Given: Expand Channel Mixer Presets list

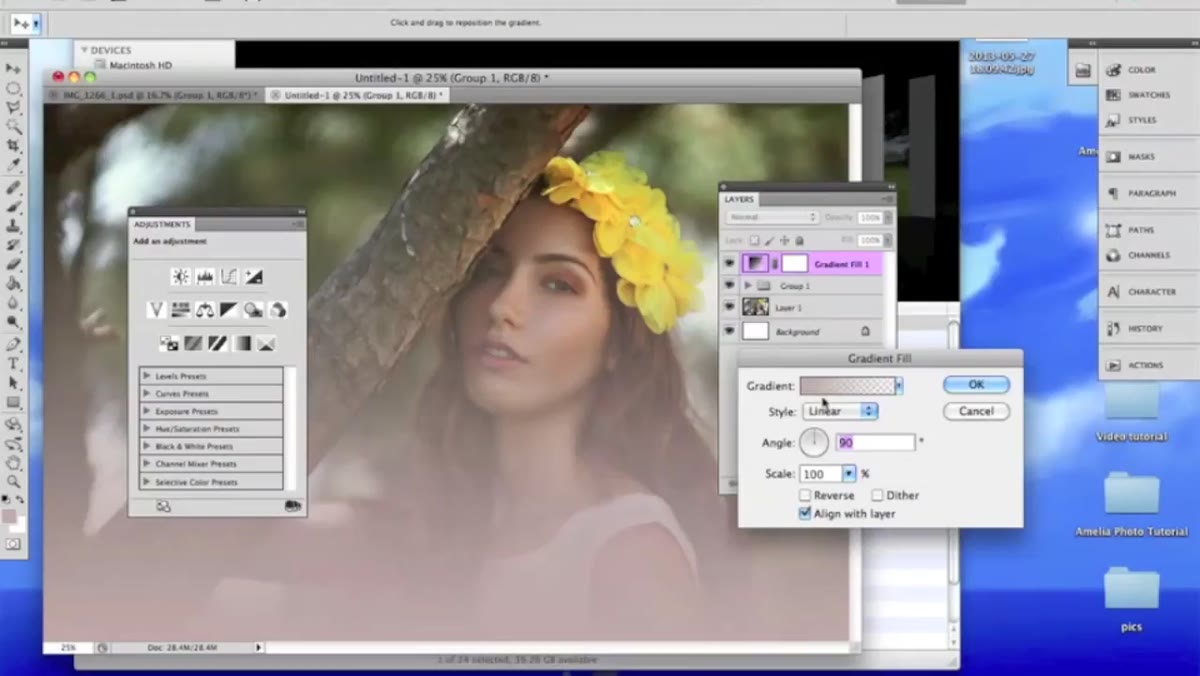Looking at the screenshot, I should point(147,464).
